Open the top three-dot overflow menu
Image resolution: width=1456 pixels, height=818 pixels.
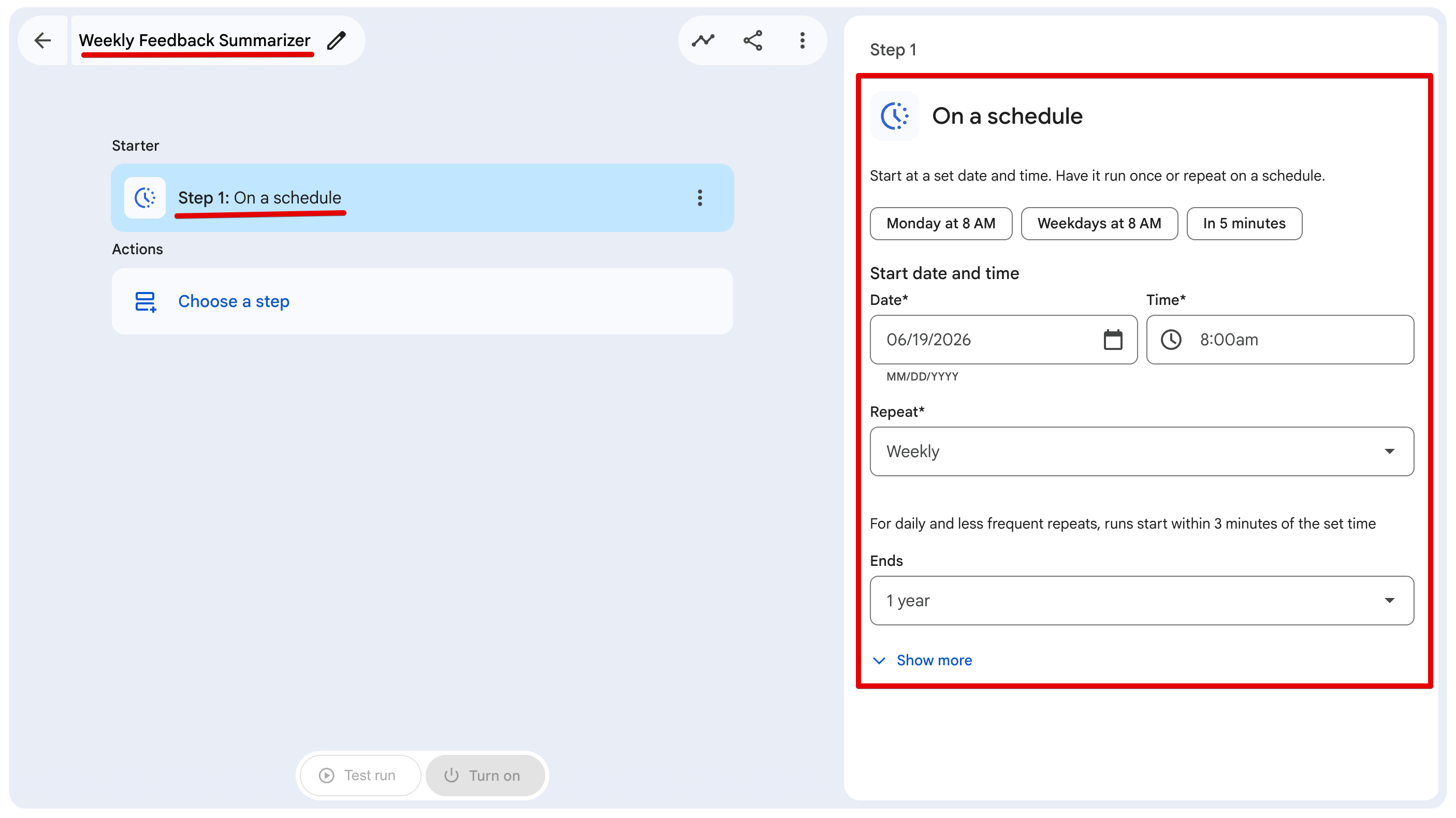tap(802, 40)
